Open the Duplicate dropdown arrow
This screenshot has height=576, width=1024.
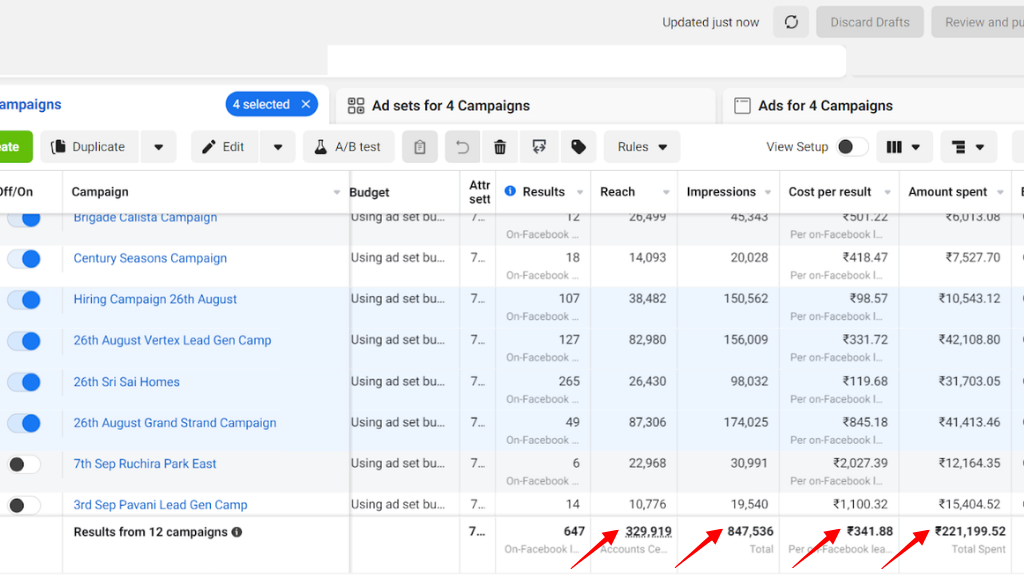tap(158, 147)
